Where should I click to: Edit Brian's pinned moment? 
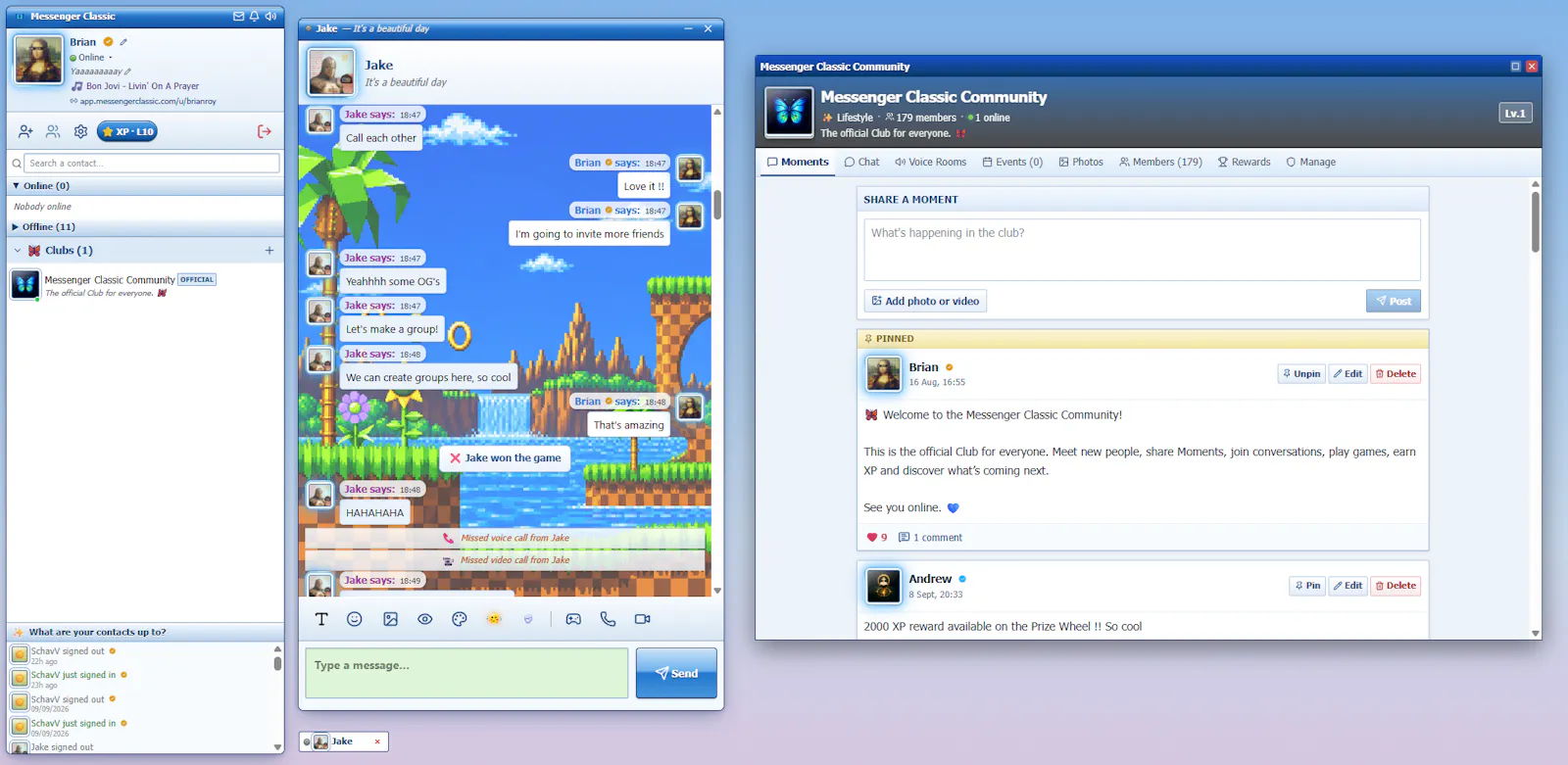(1347, 374)
